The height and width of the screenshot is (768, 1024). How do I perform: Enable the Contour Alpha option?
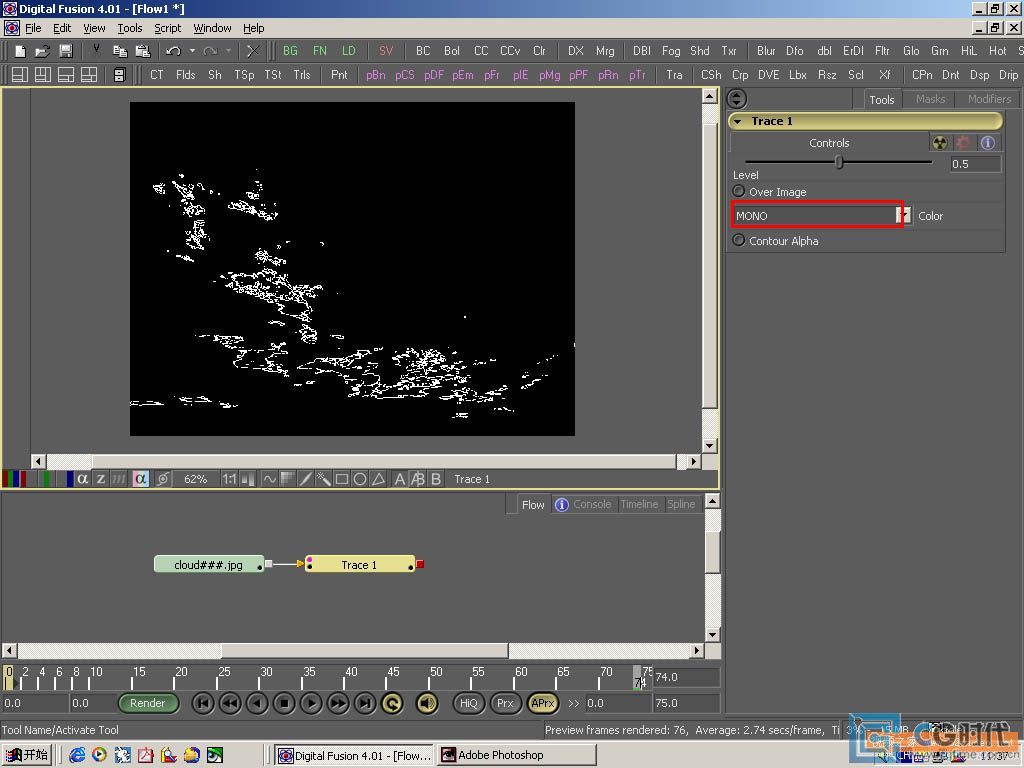pos(739,240)
